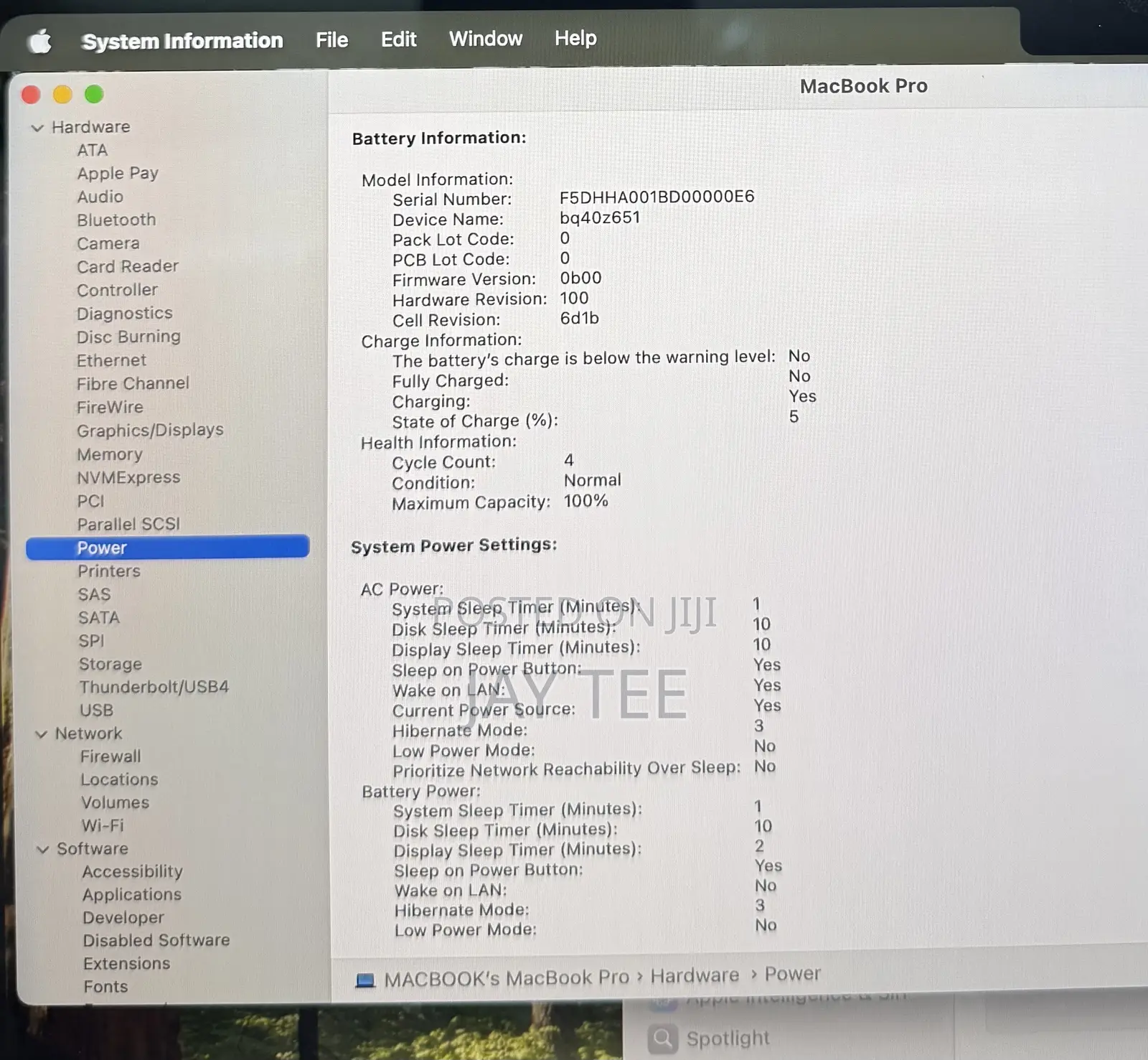The width and height of the screenshot is (1148, 1060).
Task: Open the Help menu
Action: [x=575, y=37]
